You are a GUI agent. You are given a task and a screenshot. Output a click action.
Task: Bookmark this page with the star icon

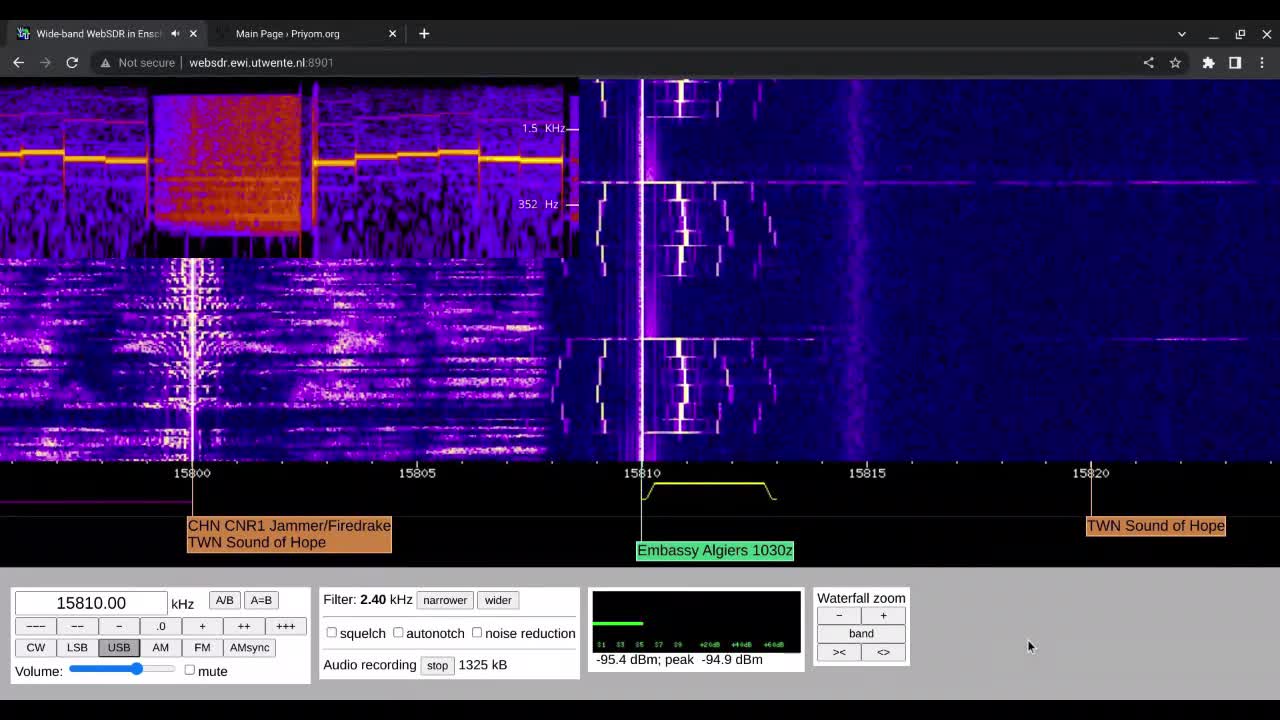[1175, 62]
